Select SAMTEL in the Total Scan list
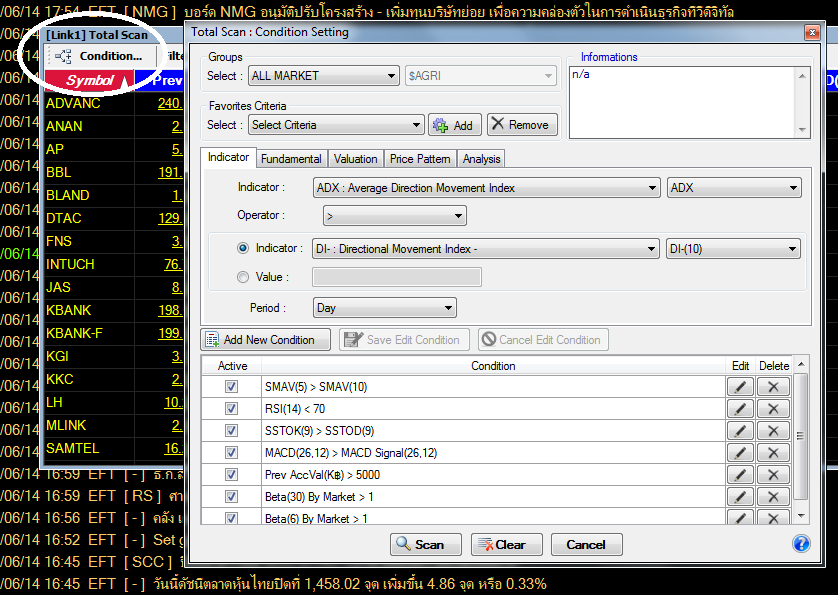The image size is (838, 595). pos(73,448)
